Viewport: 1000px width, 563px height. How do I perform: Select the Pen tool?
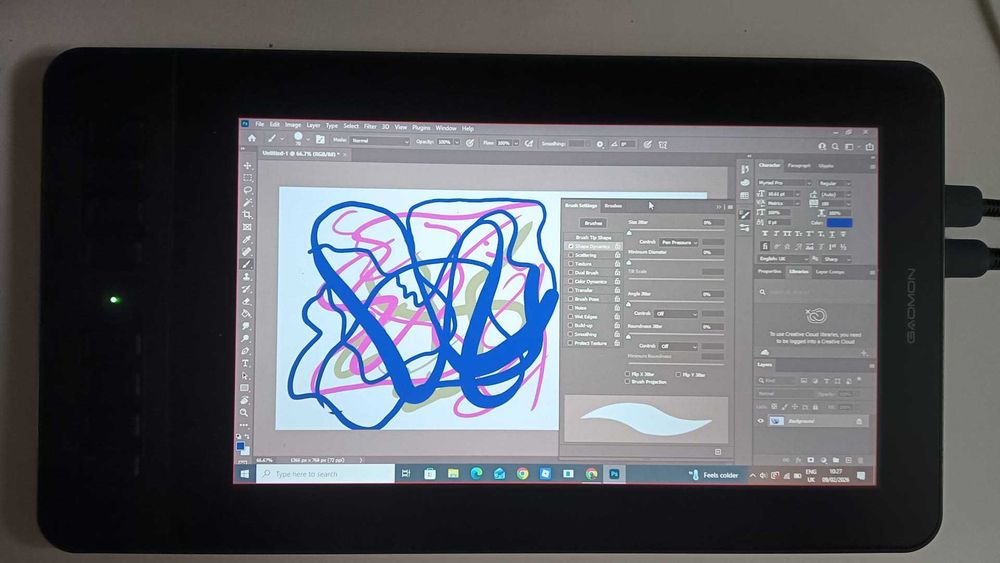(x=246, y=351)
